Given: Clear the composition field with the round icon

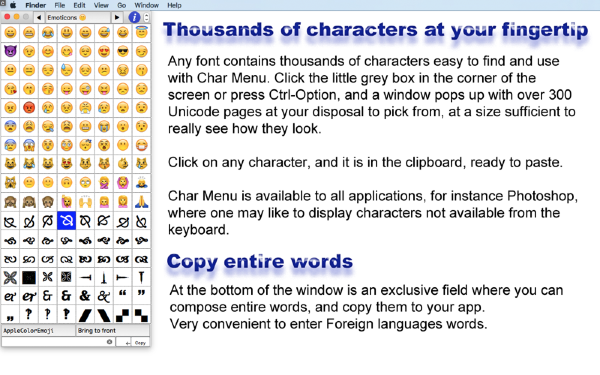Looking at the screenshot, I should [x=109, y=342].
